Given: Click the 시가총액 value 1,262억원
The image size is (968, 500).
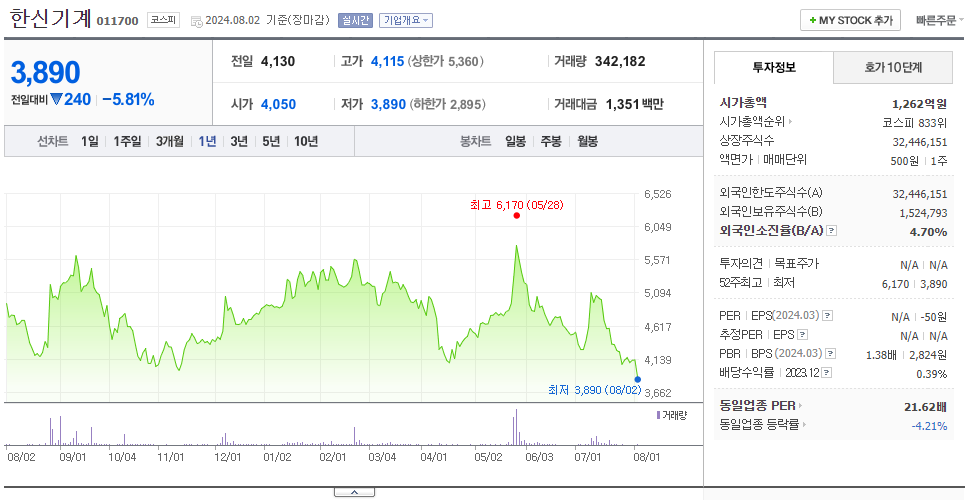Looking at the screenshot, I should (920, 103).
